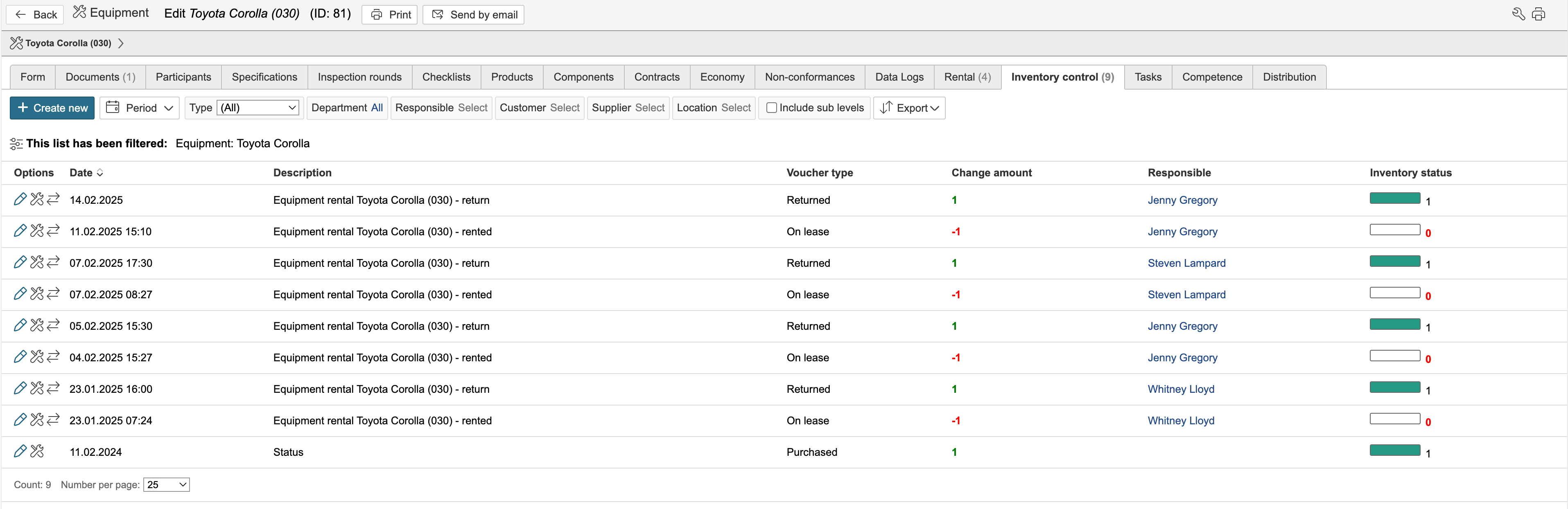This screenshot has height=509, width=1568.
Task: Open Number per page dropdown
Action: pyautogui.click(x=166, y=485)
